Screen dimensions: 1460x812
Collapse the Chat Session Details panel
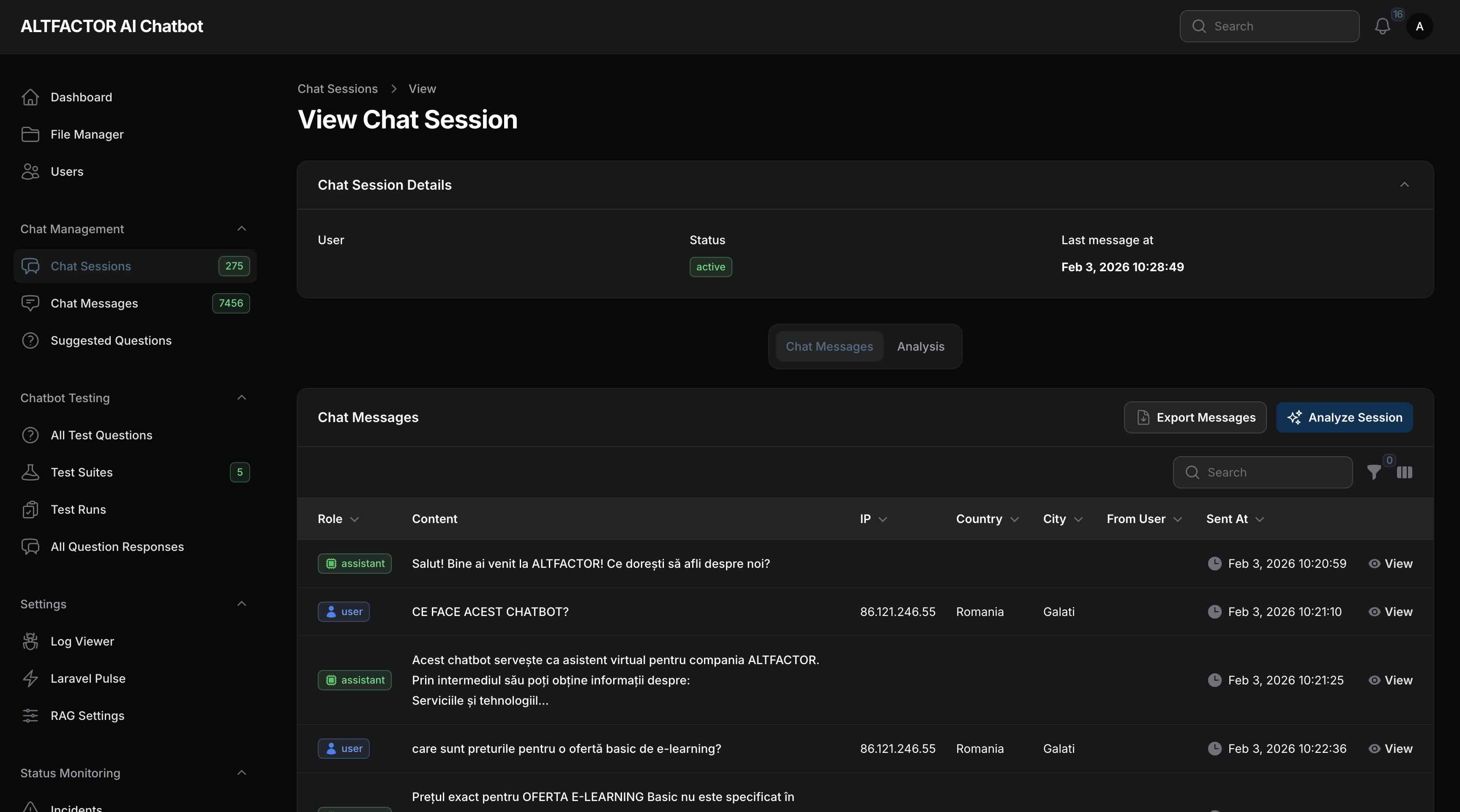[x=1405, y=184]
